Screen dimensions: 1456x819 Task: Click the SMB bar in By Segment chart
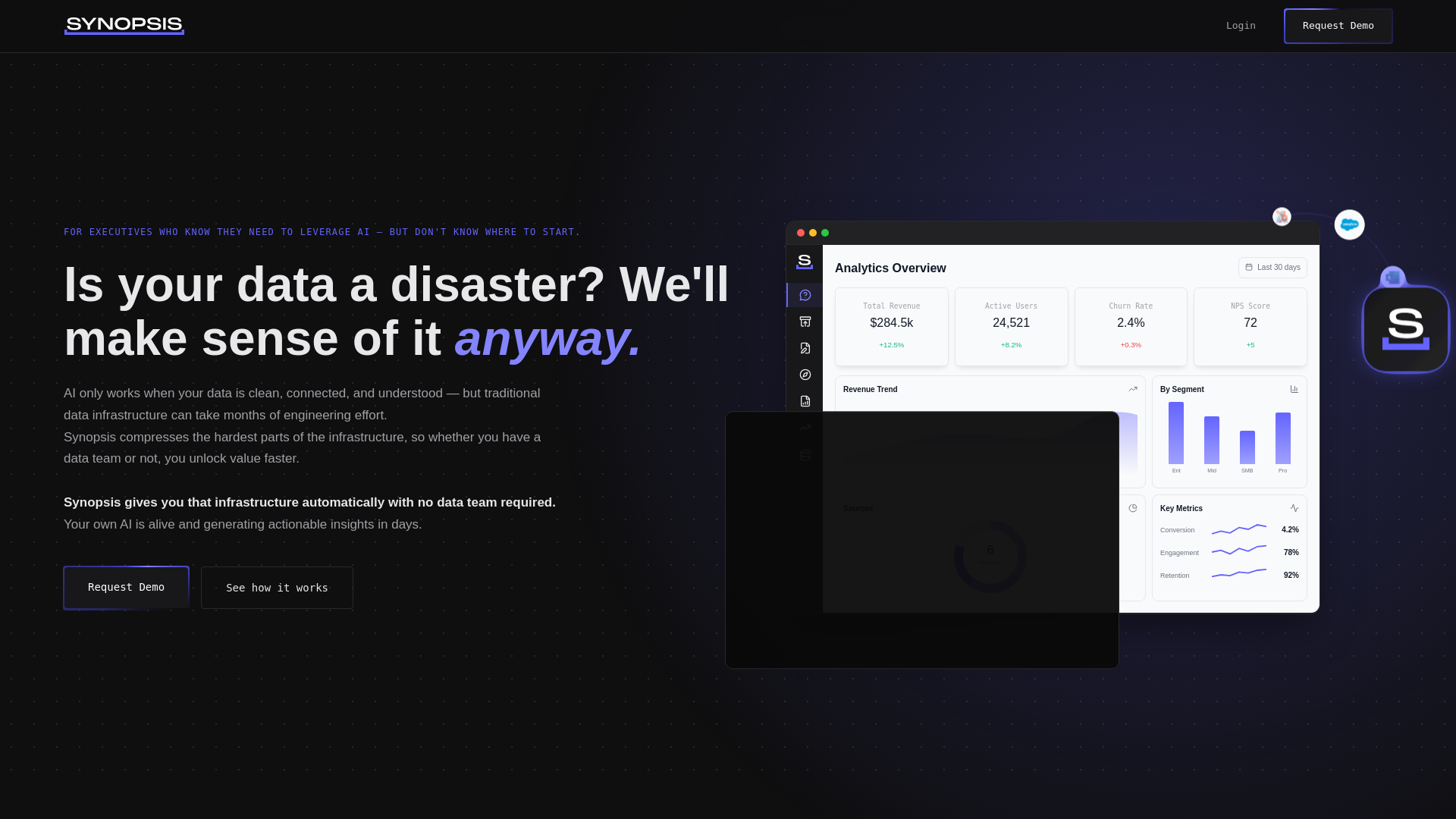pyautogui.click(x=1247, y=447)
